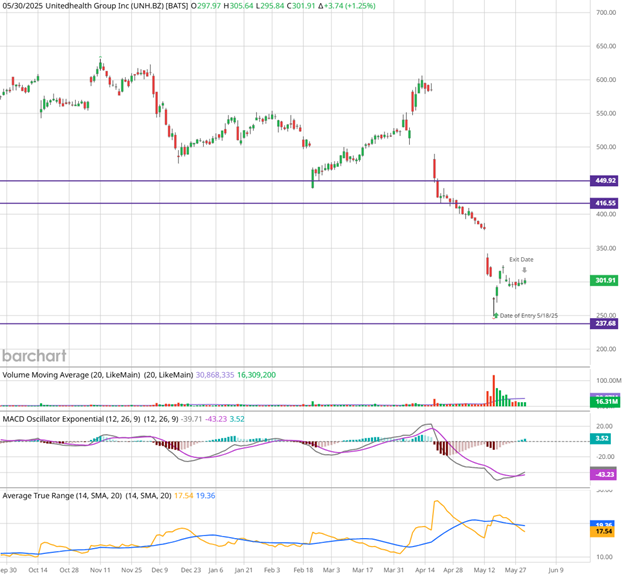Click the Oct 14 date axis label

(x=38, y=570)
